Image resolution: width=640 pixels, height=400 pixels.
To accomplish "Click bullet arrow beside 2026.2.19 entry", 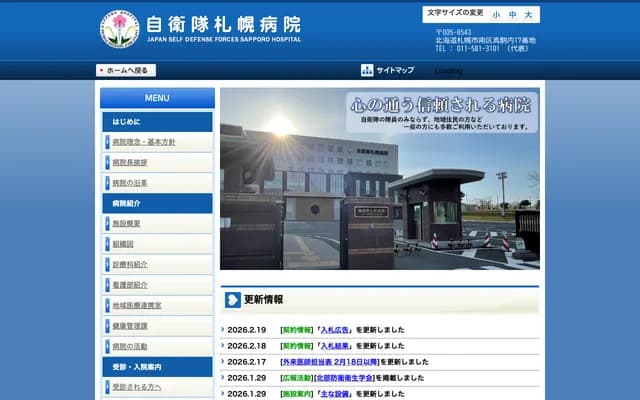I will (223, 329).
